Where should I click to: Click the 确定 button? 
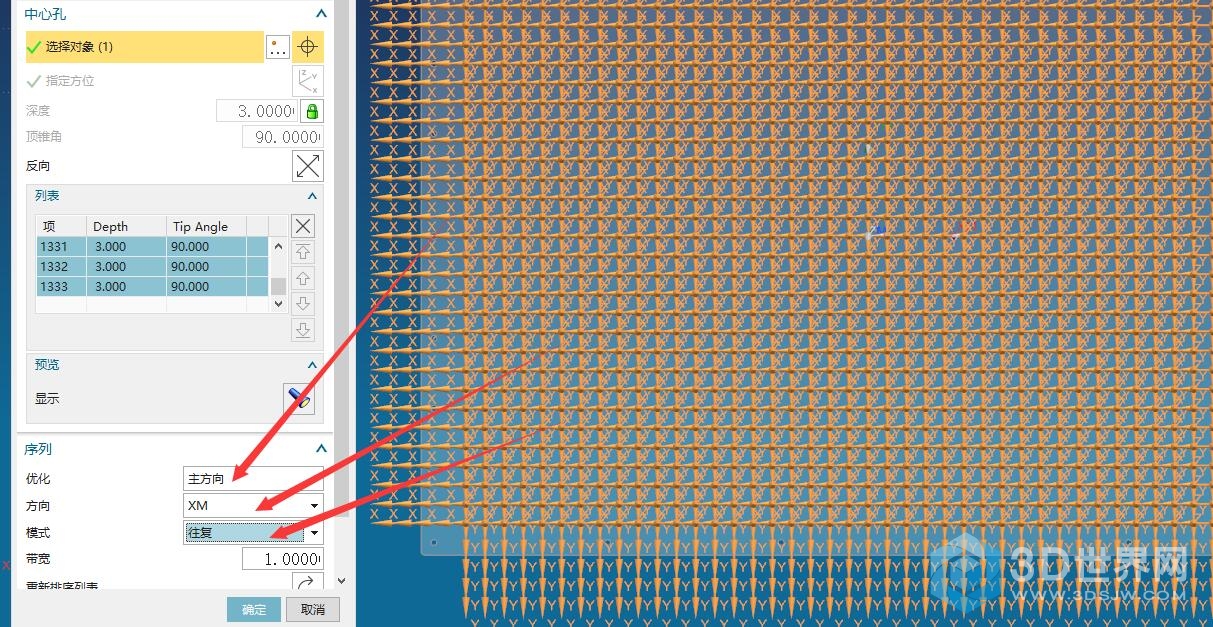[x=254, y=610]
